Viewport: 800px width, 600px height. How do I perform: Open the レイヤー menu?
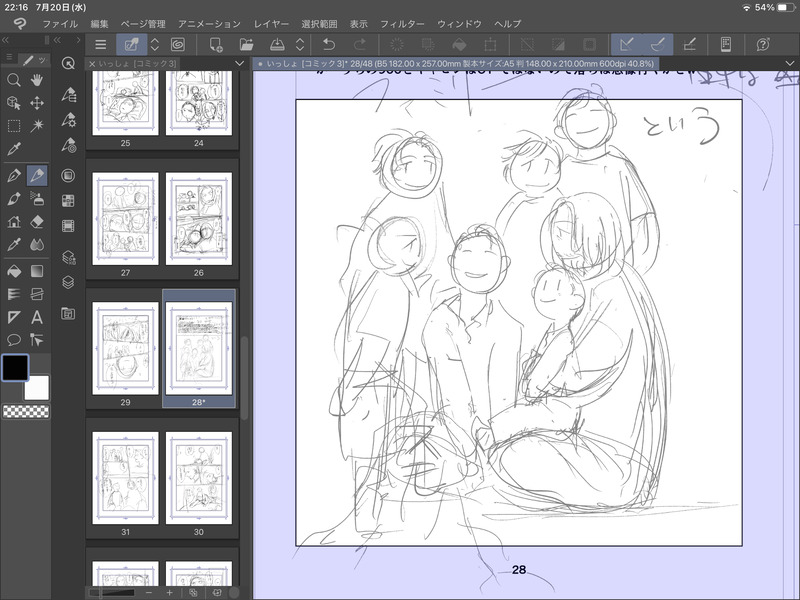click(x=271, y=23)
